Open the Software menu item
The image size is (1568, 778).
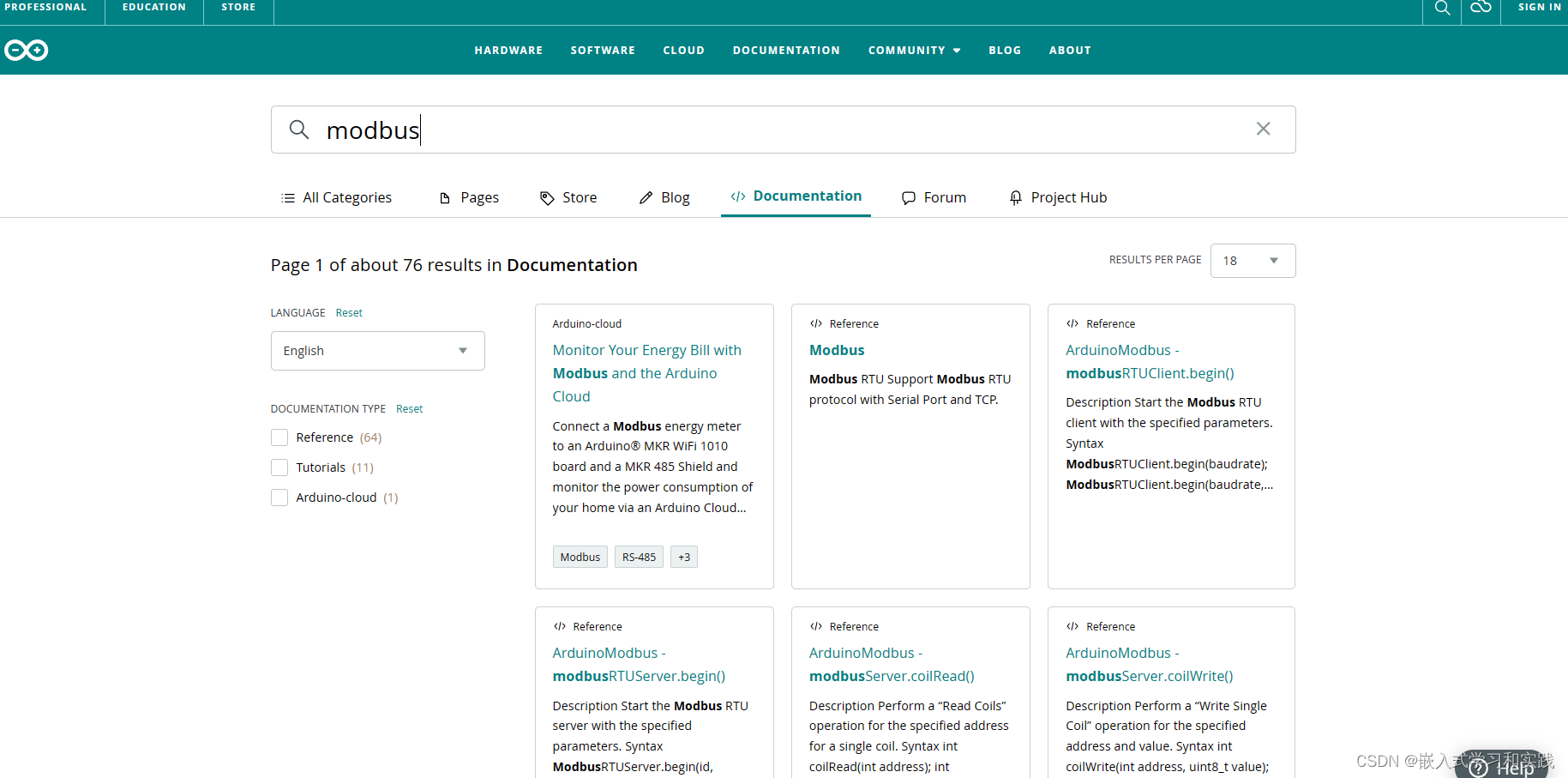(603, 51)
